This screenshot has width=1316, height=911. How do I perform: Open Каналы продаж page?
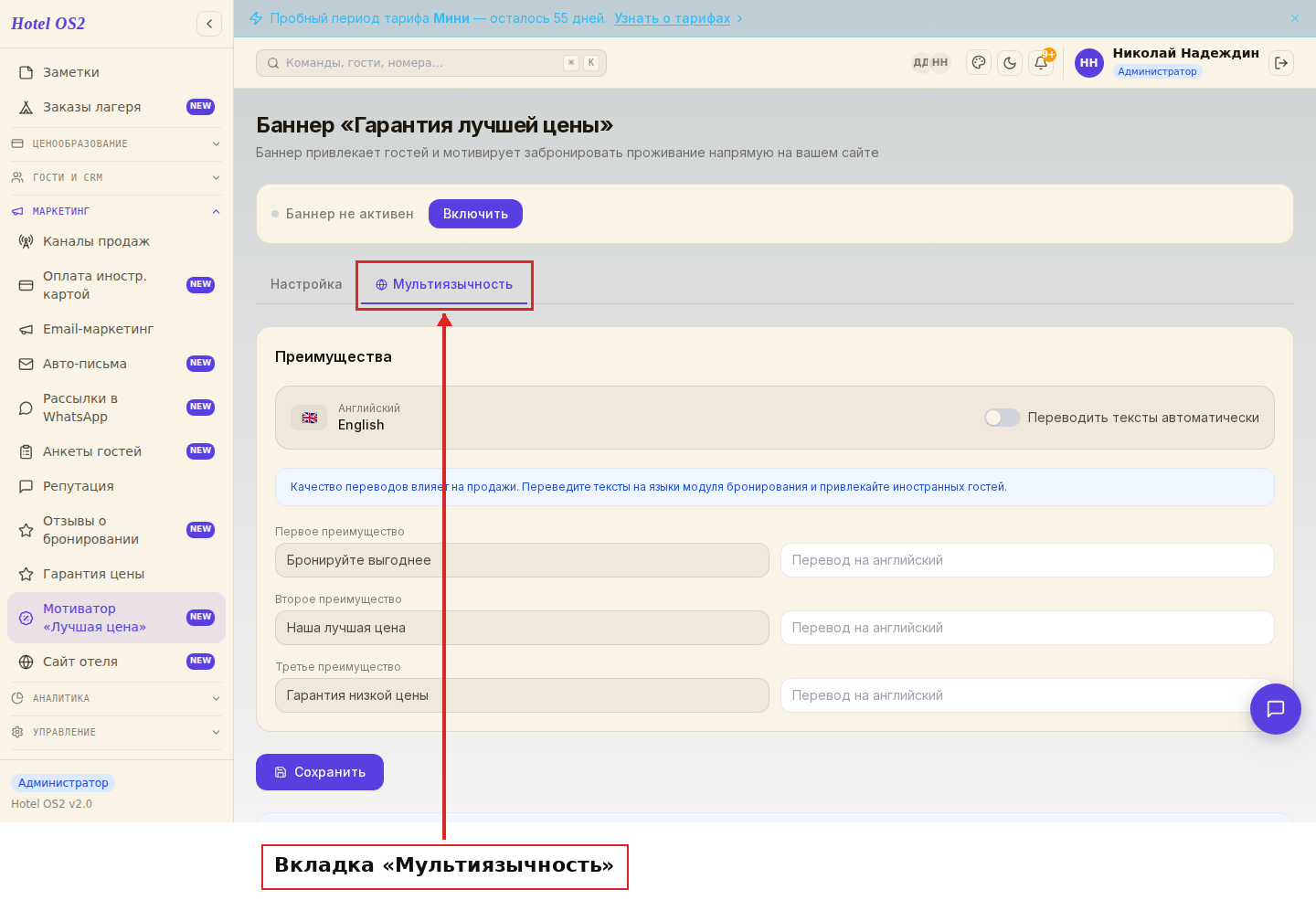[117, 241]
